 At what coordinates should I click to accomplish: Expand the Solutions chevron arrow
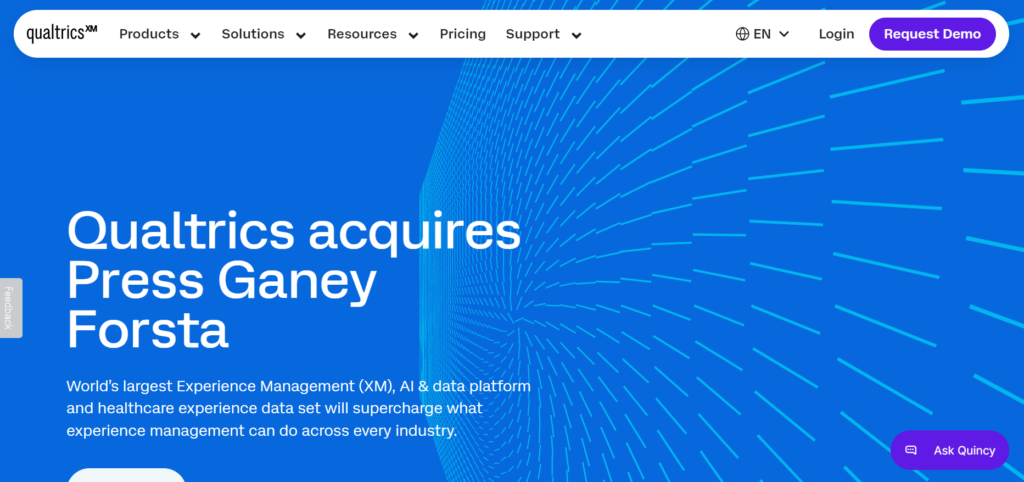(301, 35)
